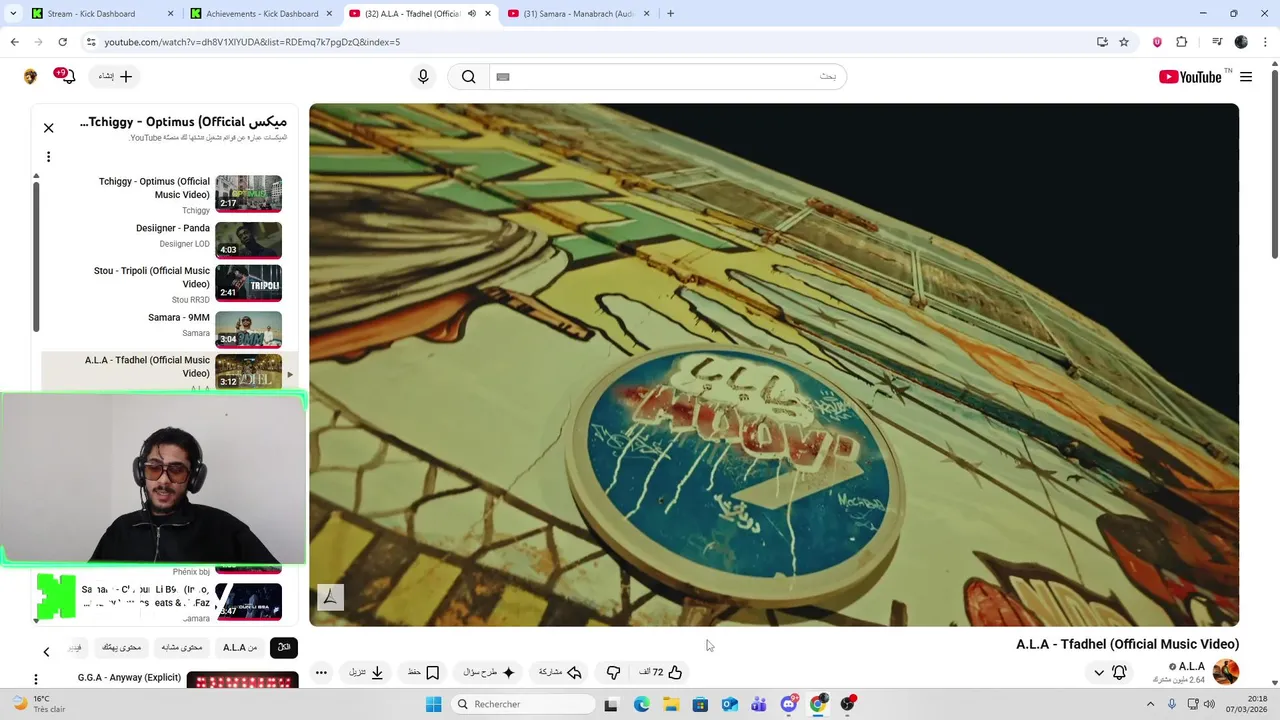
Task: Close the mix playlist panel
Action: pyautogui.click(x=48, y=128)
